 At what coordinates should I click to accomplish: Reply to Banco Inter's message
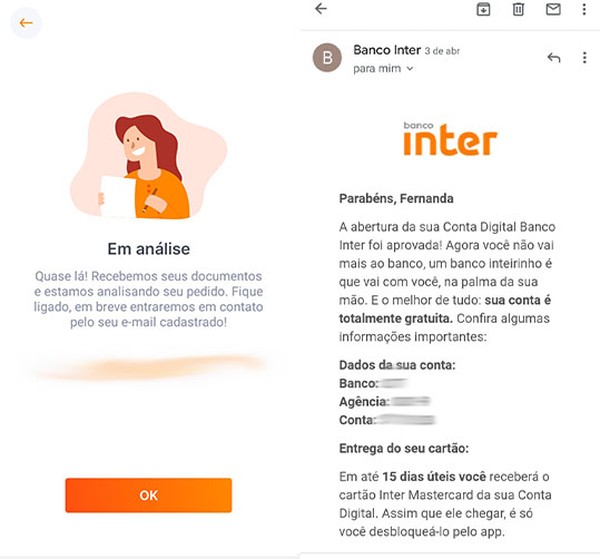point(554,58)
